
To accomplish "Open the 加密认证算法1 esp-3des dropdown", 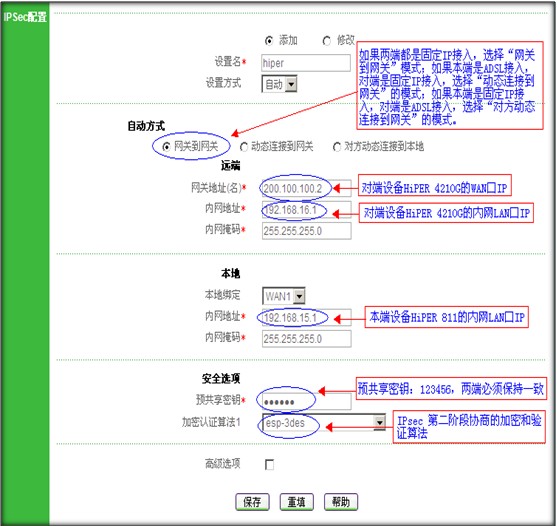I will 324,422.
